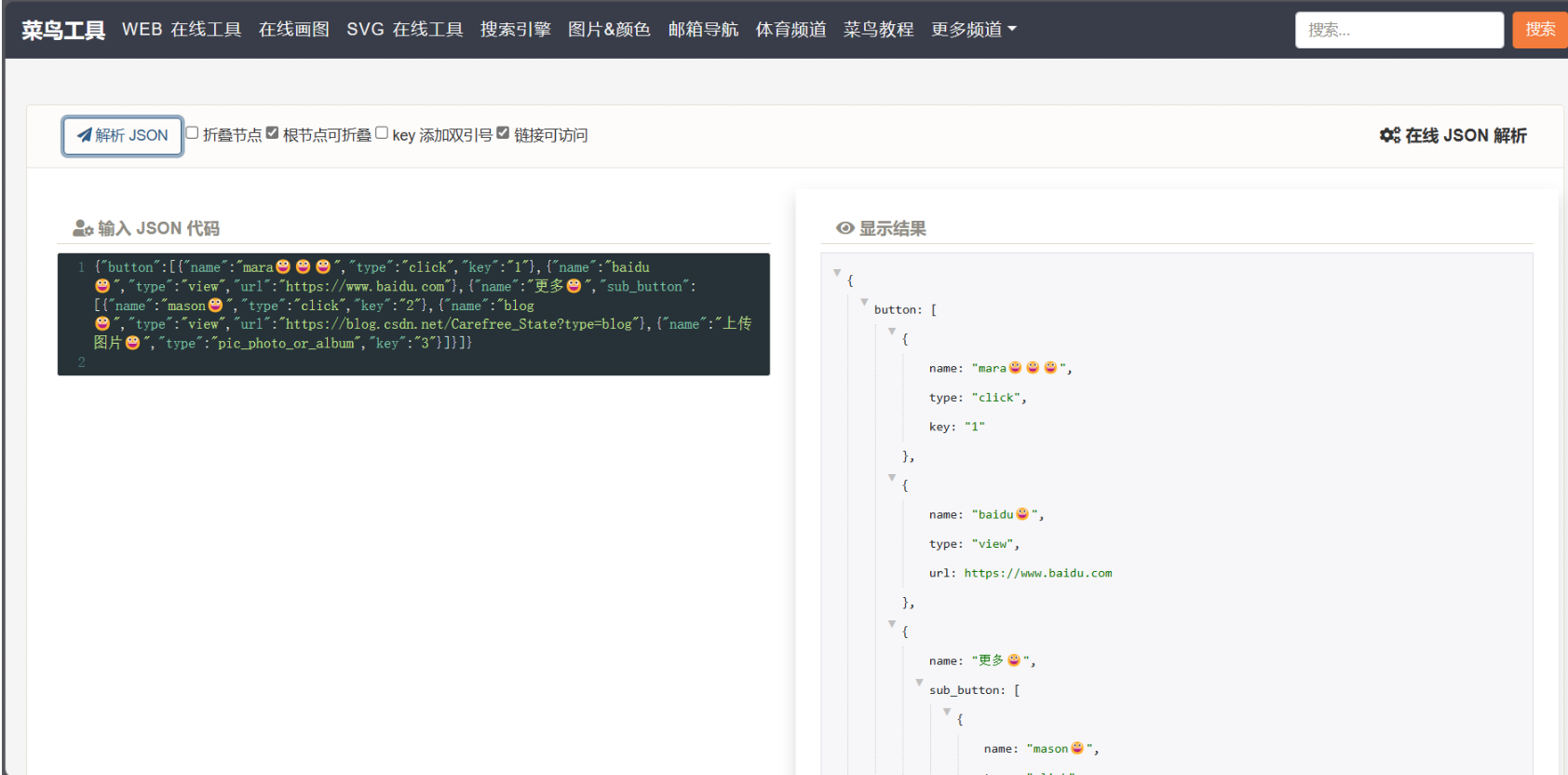This screenshot has height=775, width=1568.
Task: Focus the 搜索 text input field
Action: (1399, 30)
